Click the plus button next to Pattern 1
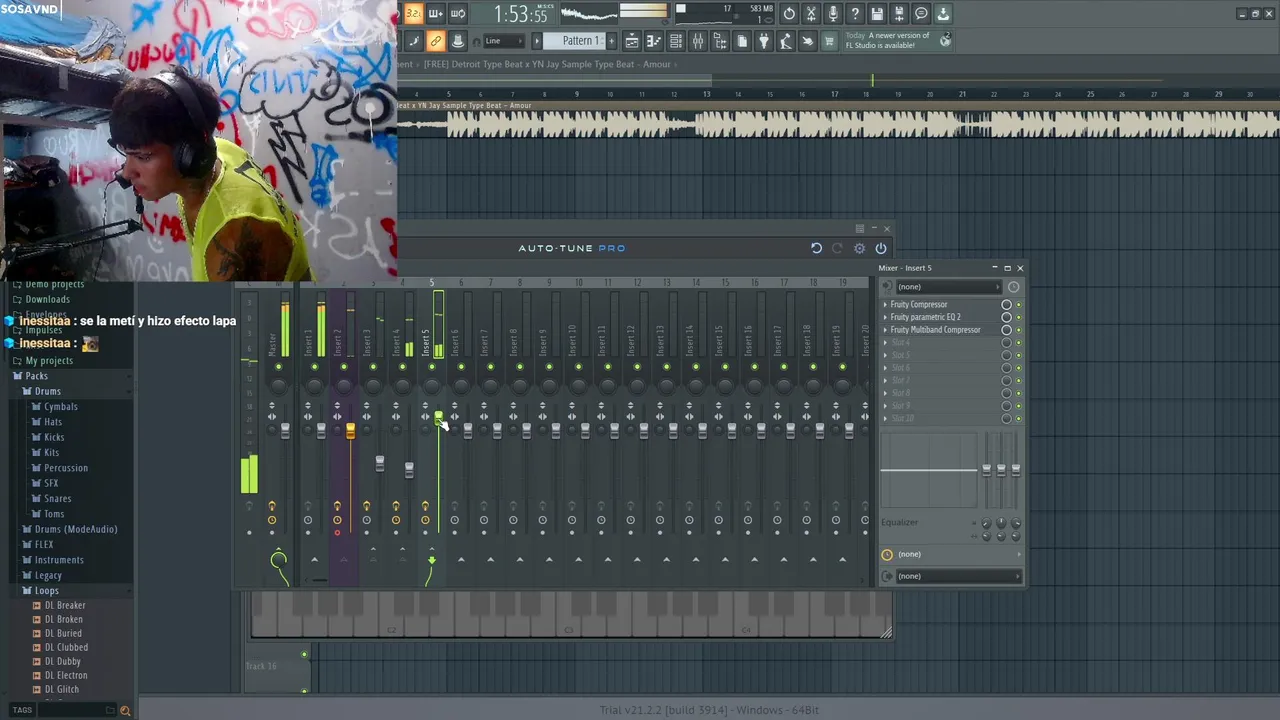 609,41
